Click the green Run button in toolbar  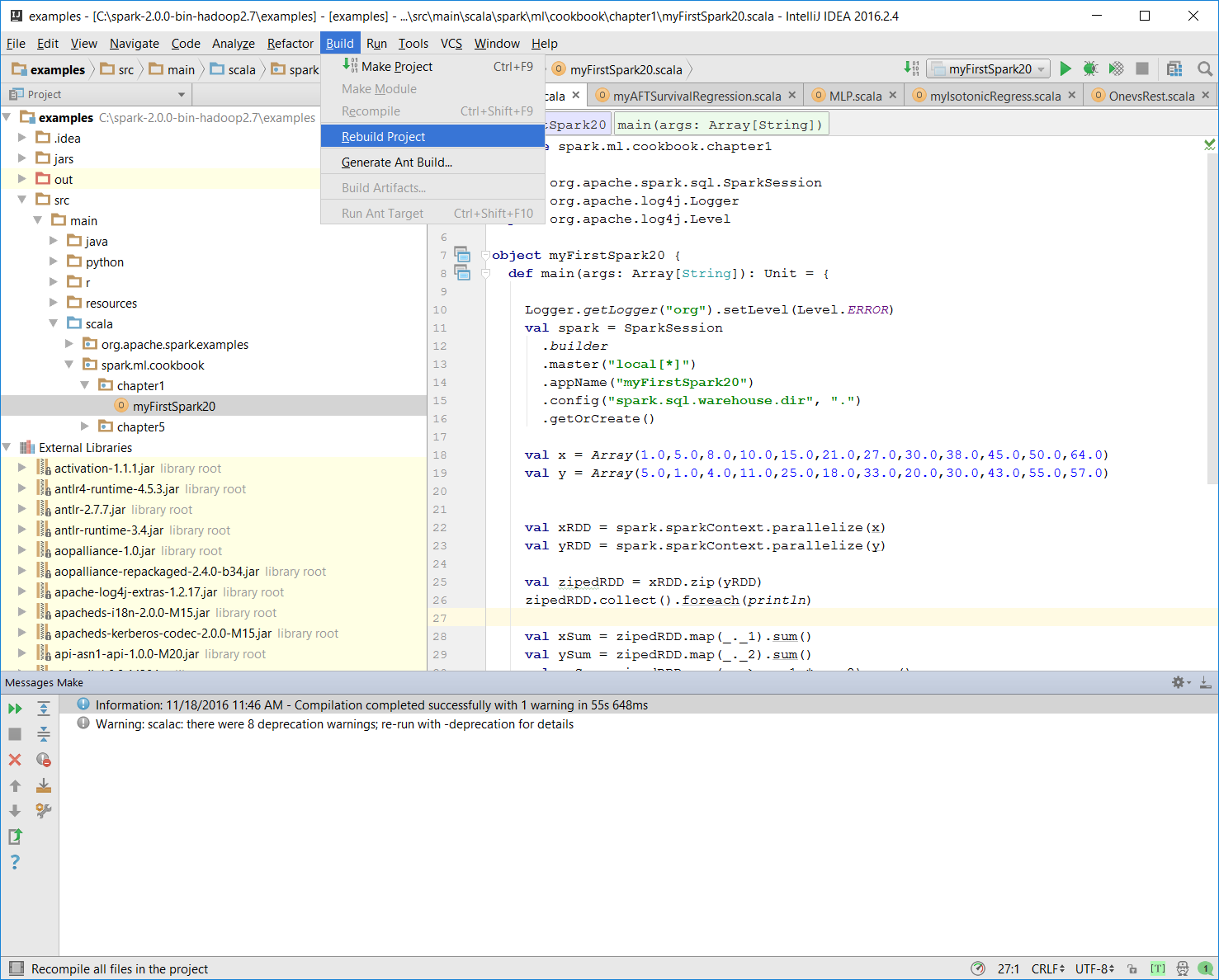click(1065, 69)
